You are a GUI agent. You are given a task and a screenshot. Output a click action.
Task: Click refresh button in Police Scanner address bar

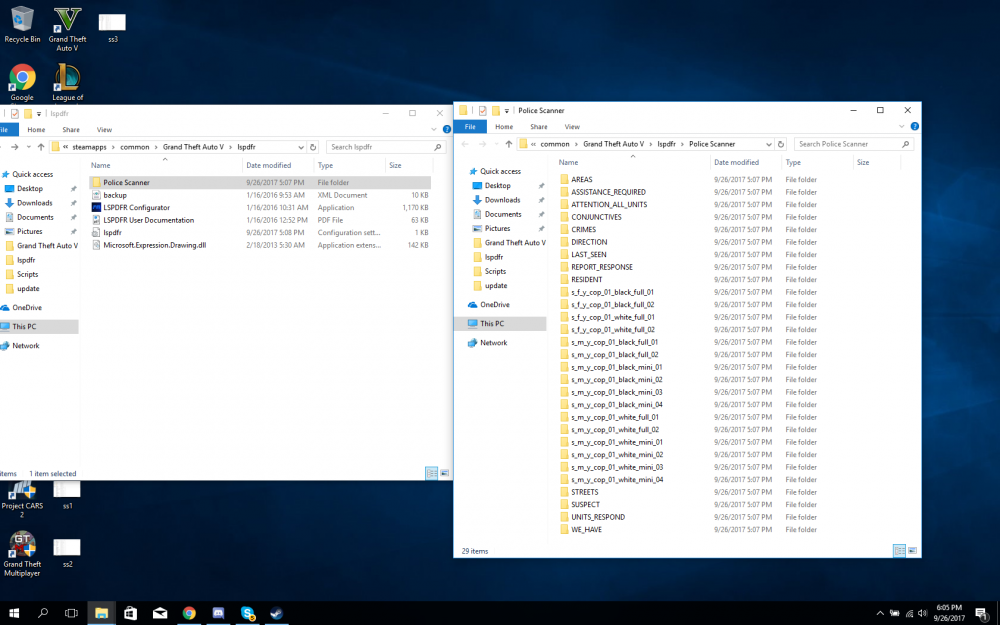(x=781, y=144)
